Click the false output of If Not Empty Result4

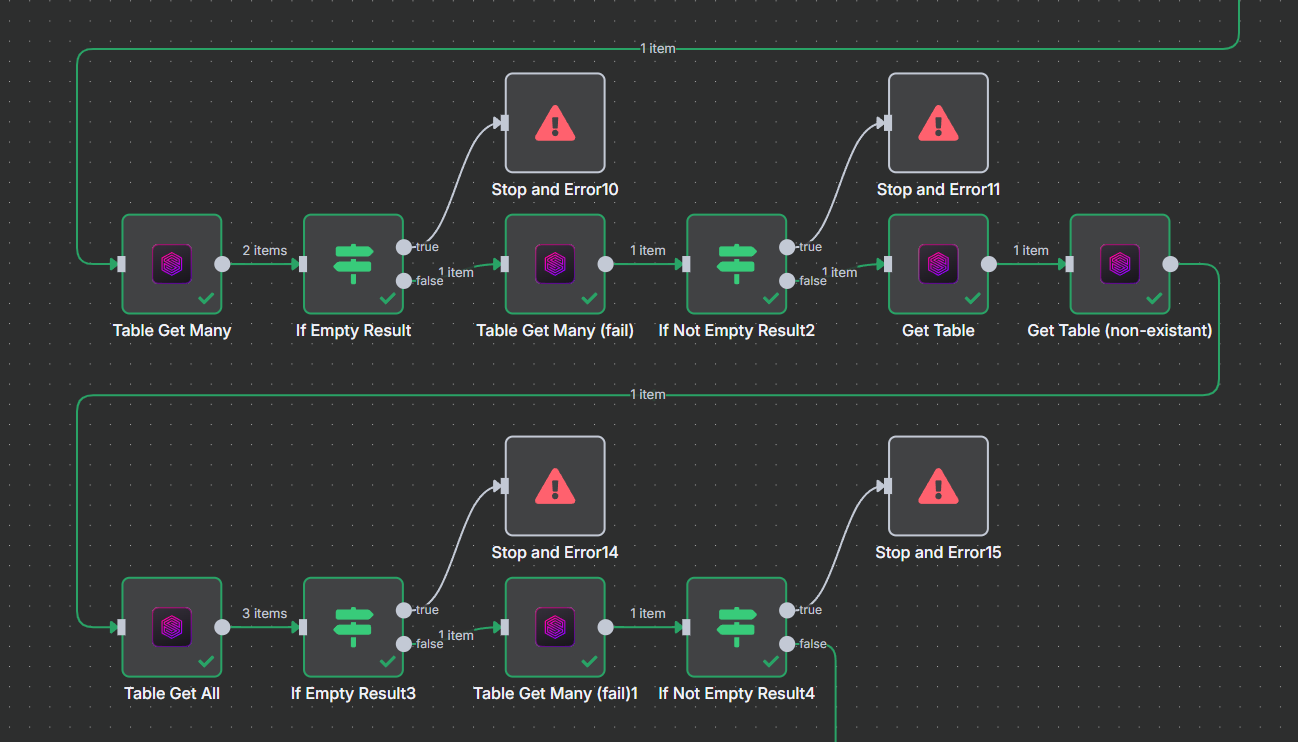(787, 644)
